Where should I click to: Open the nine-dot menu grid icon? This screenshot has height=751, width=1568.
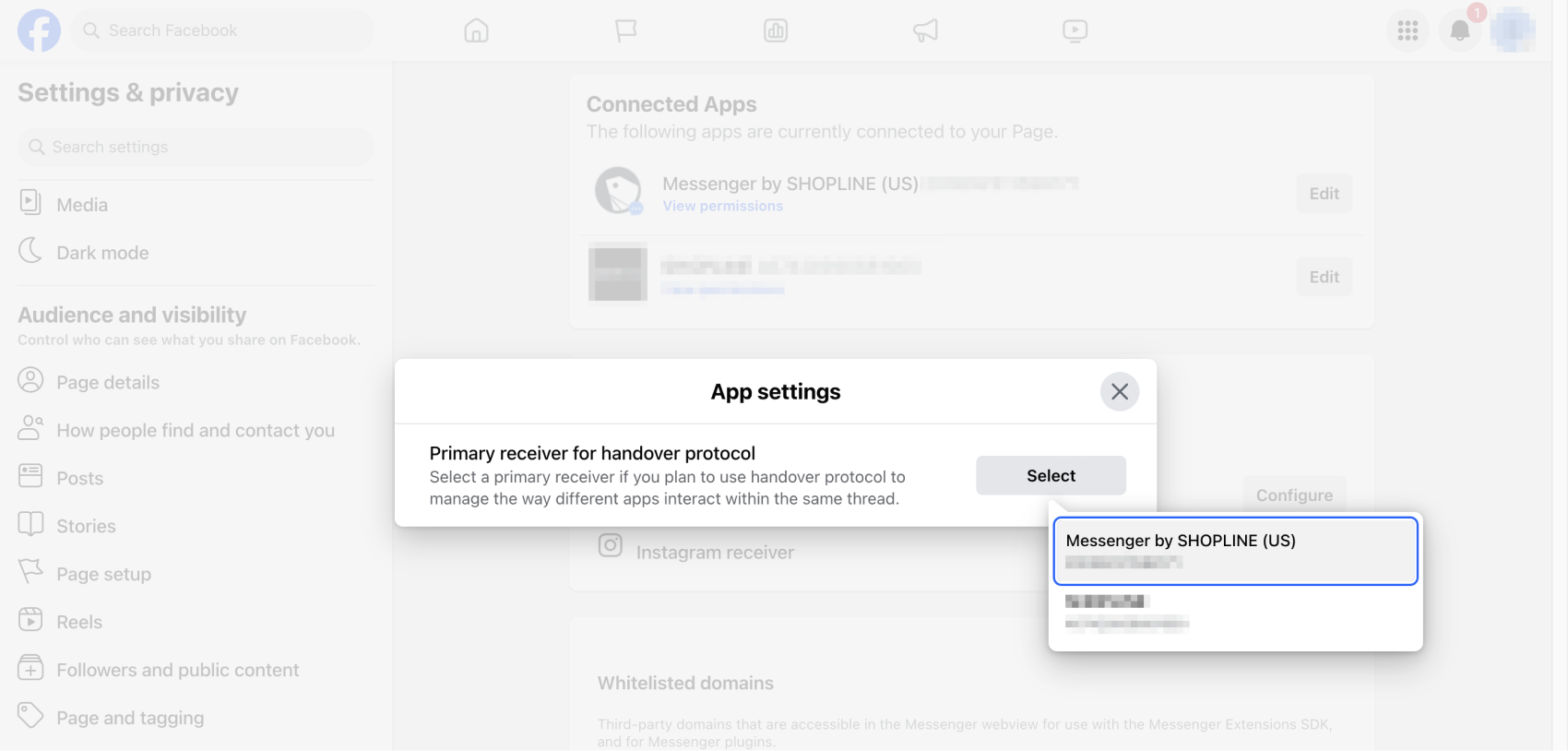coord(1408,30)
